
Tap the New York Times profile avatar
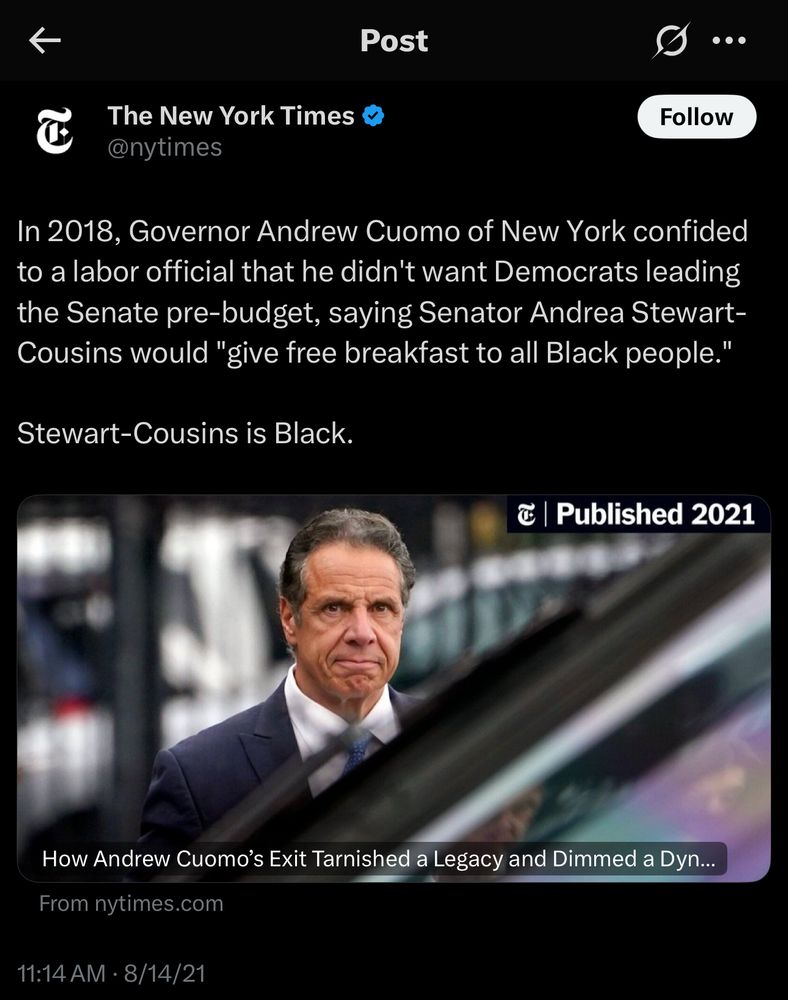54,131
